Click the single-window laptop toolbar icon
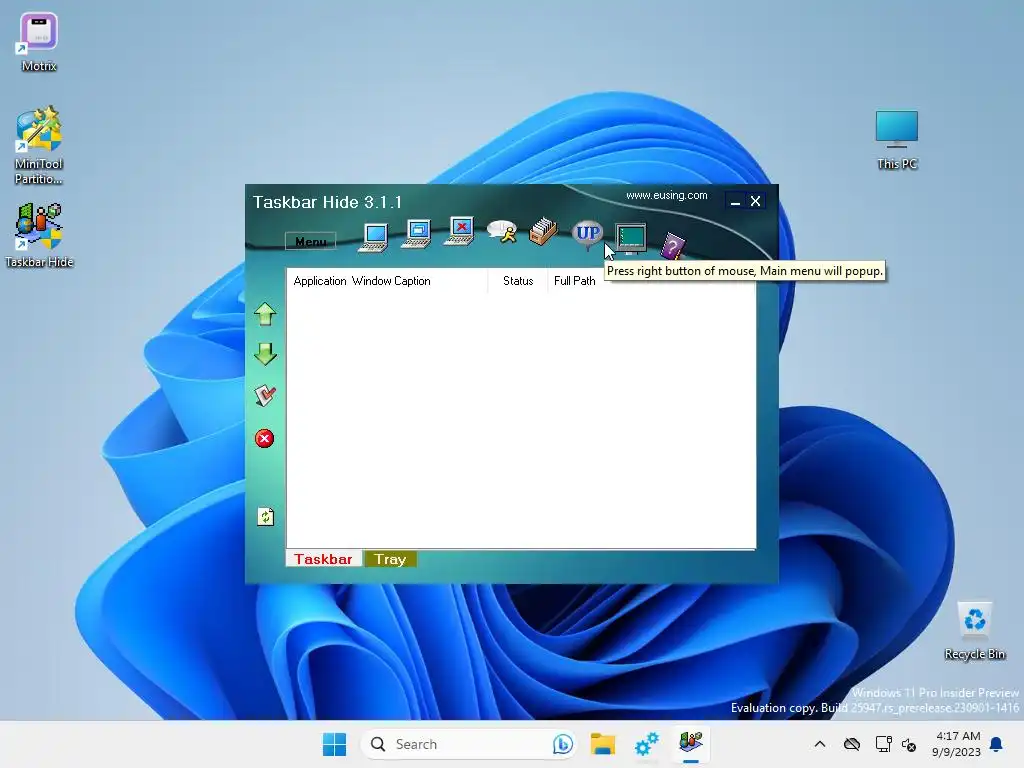 click(x=374, y=237)
